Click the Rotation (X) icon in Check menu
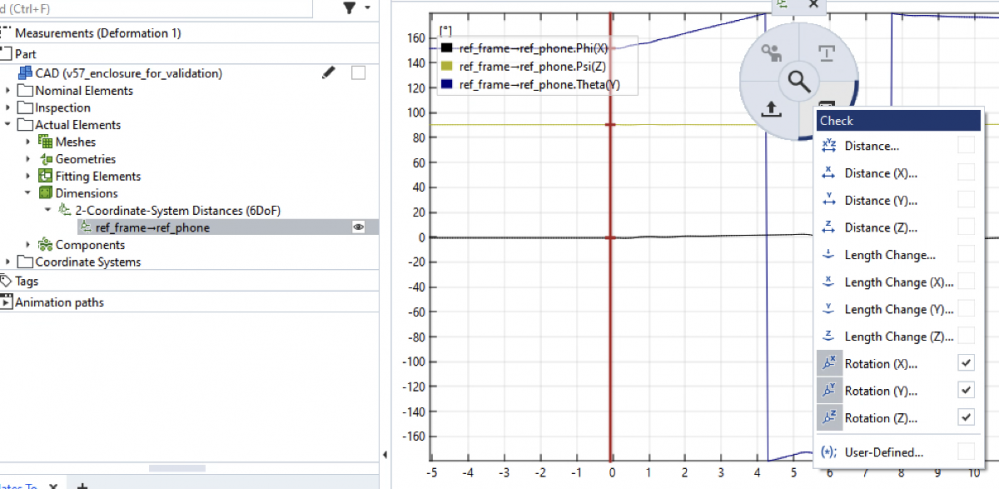Viewport: 999px width, 489px height. (828, 363)
